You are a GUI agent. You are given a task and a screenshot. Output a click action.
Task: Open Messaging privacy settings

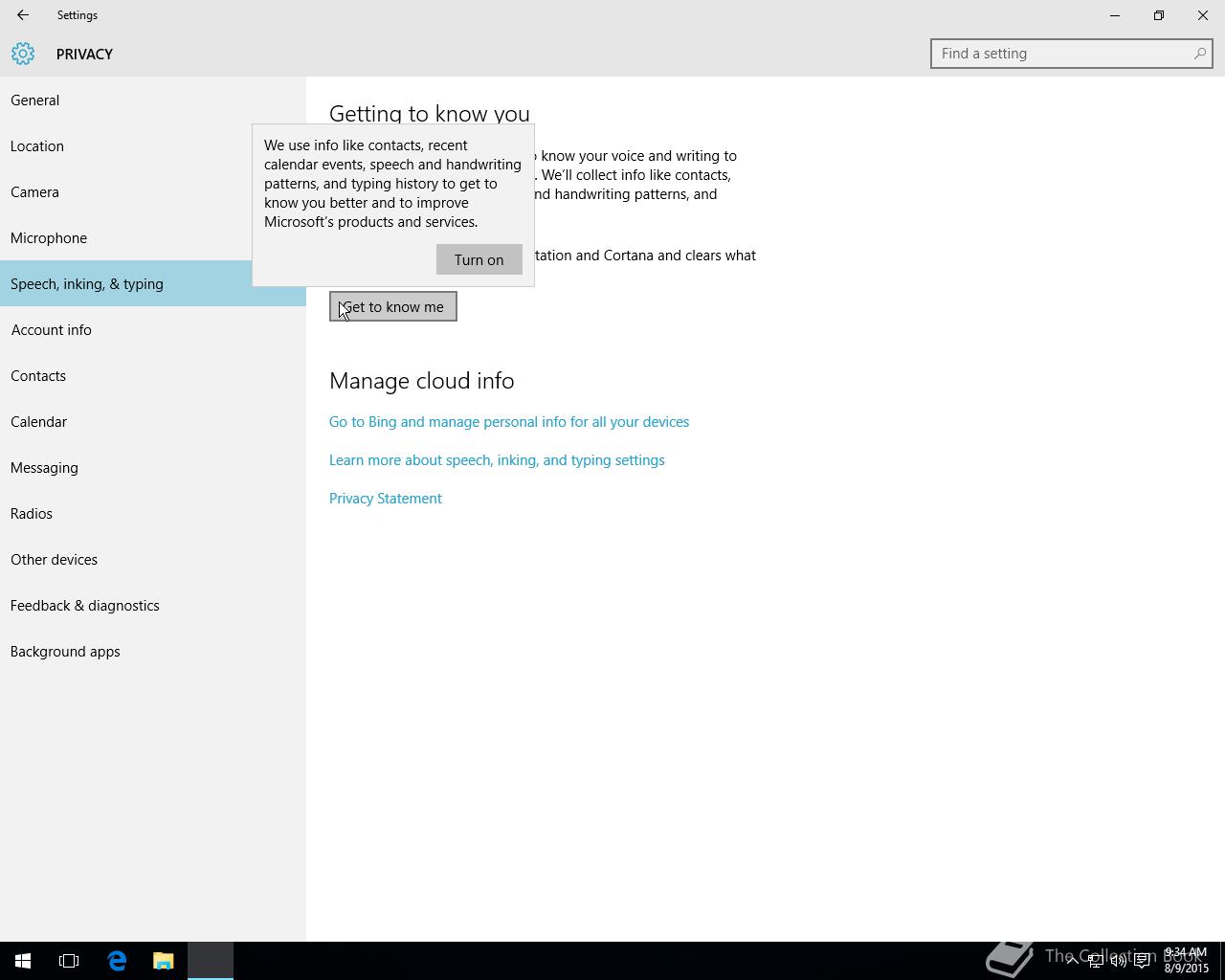(x=153, y=467)
